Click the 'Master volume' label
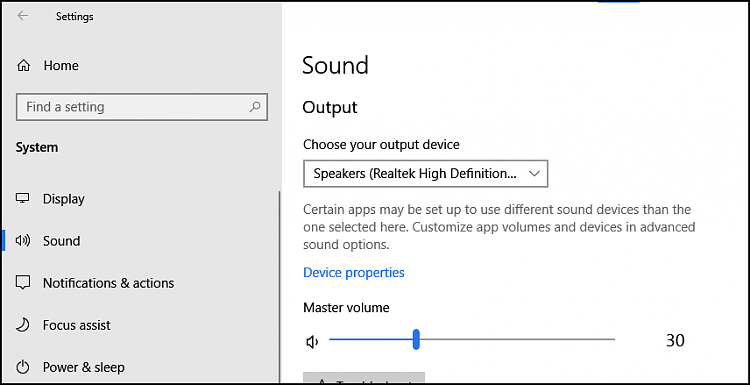This screenshot has width=750, height=385. click(346, 307)
